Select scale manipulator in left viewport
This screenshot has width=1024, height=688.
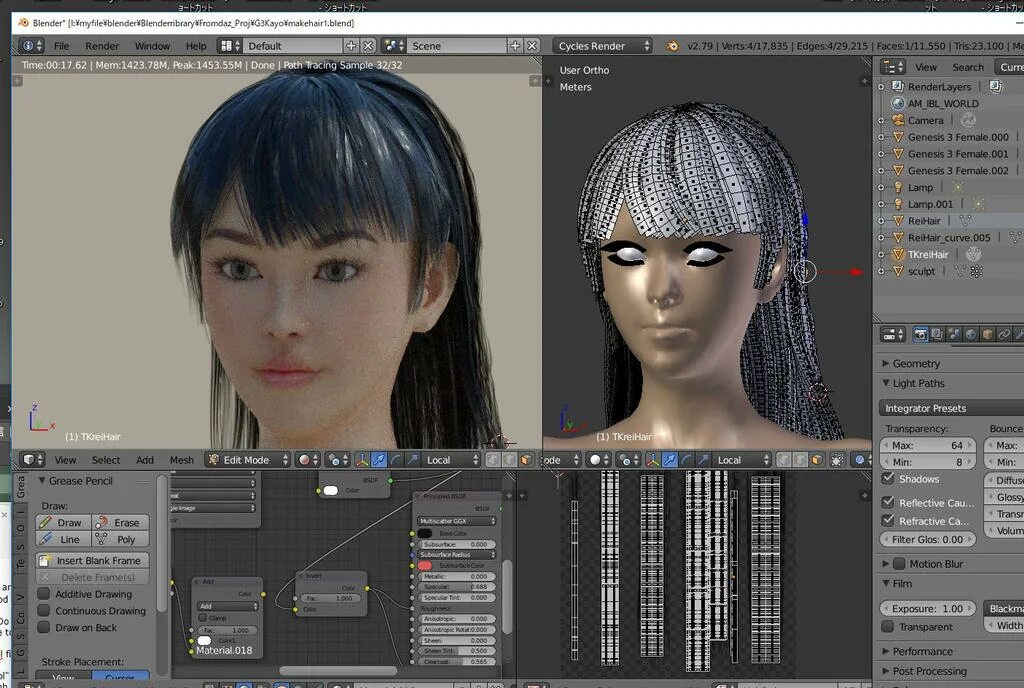tap(413, 460)
